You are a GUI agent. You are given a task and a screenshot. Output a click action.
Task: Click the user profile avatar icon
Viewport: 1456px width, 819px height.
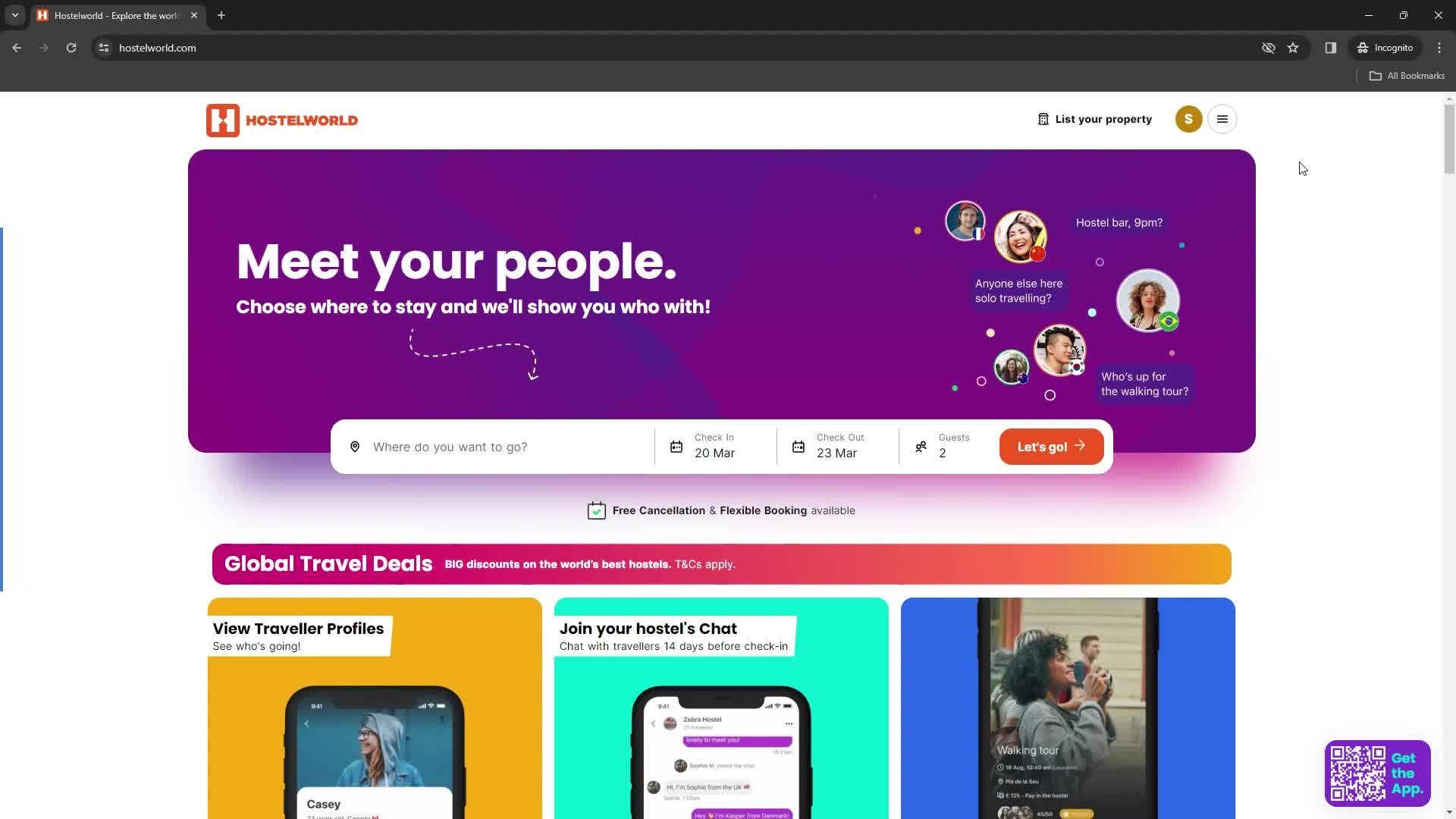click(x=1189, y=118)
